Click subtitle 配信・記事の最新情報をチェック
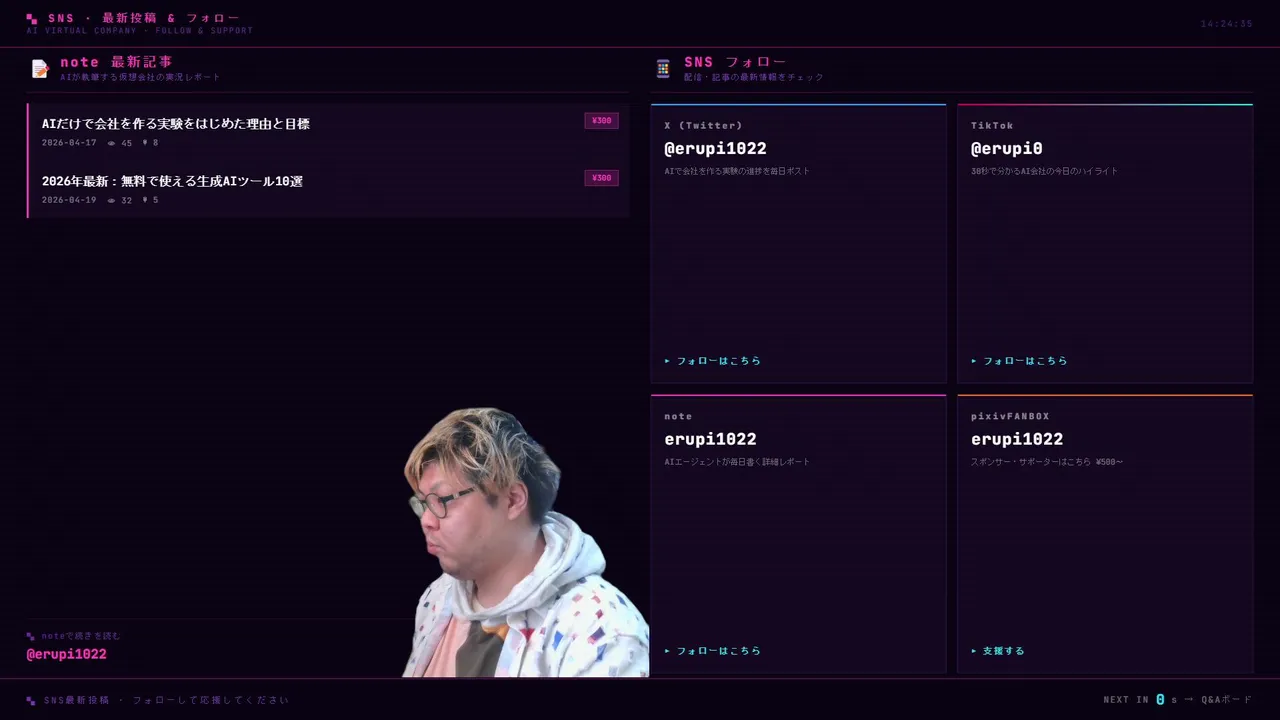 click(754, 77)
